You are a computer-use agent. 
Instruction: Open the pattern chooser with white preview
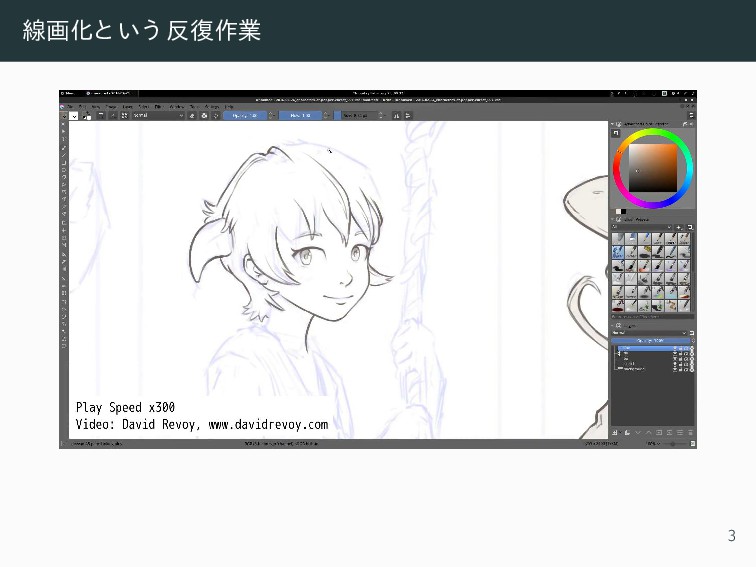point(74,116)
